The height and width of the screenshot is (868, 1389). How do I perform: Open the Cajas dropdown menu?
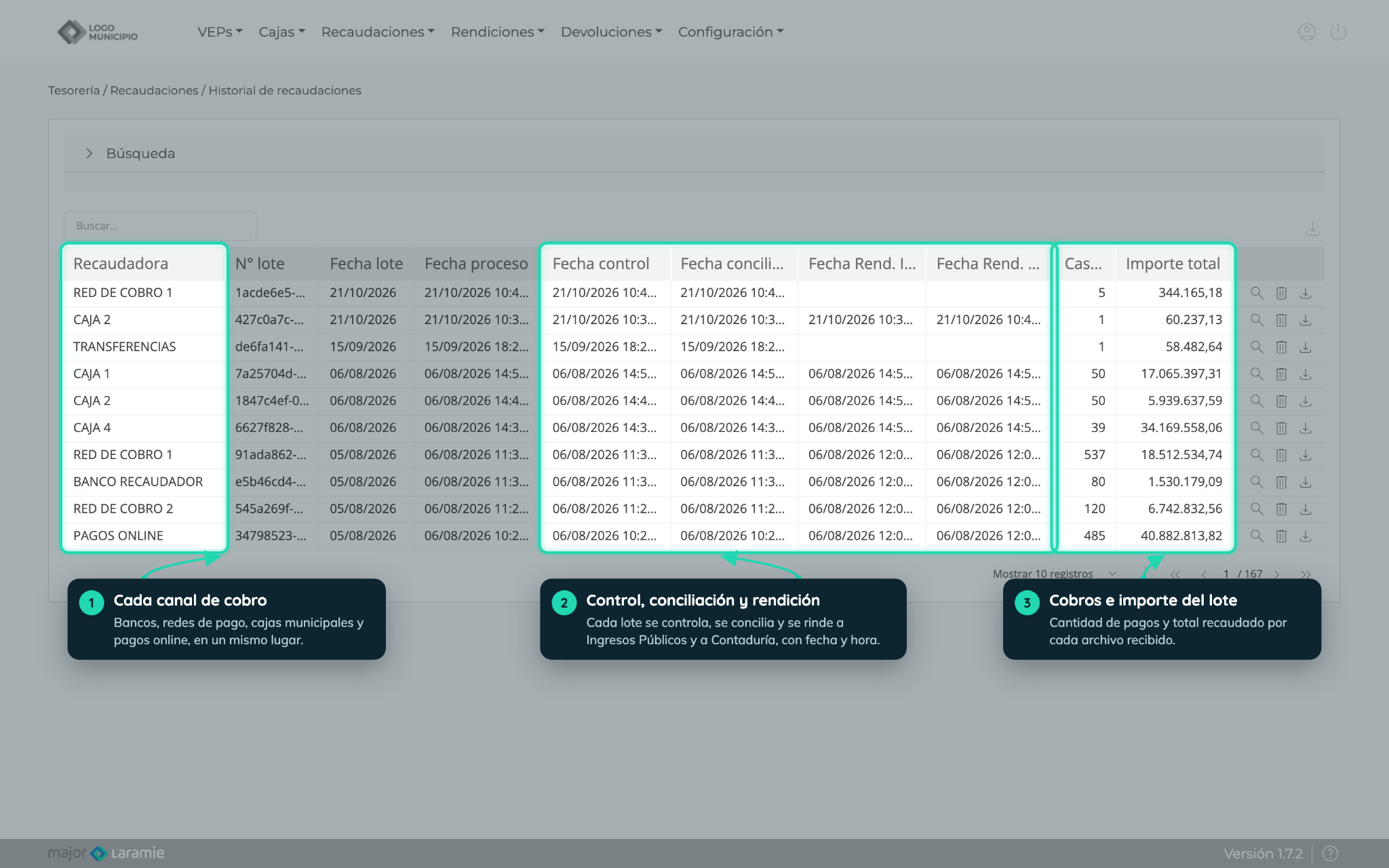coord(281,32)
